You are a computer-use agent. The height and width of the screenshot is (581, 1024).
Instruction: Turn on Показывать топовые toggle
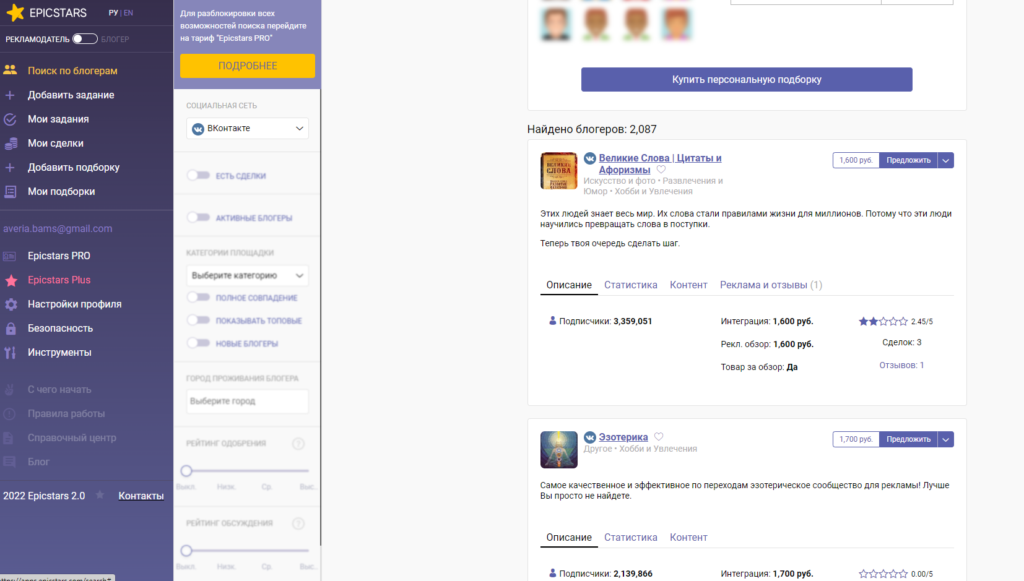click(x=199, y=320)
